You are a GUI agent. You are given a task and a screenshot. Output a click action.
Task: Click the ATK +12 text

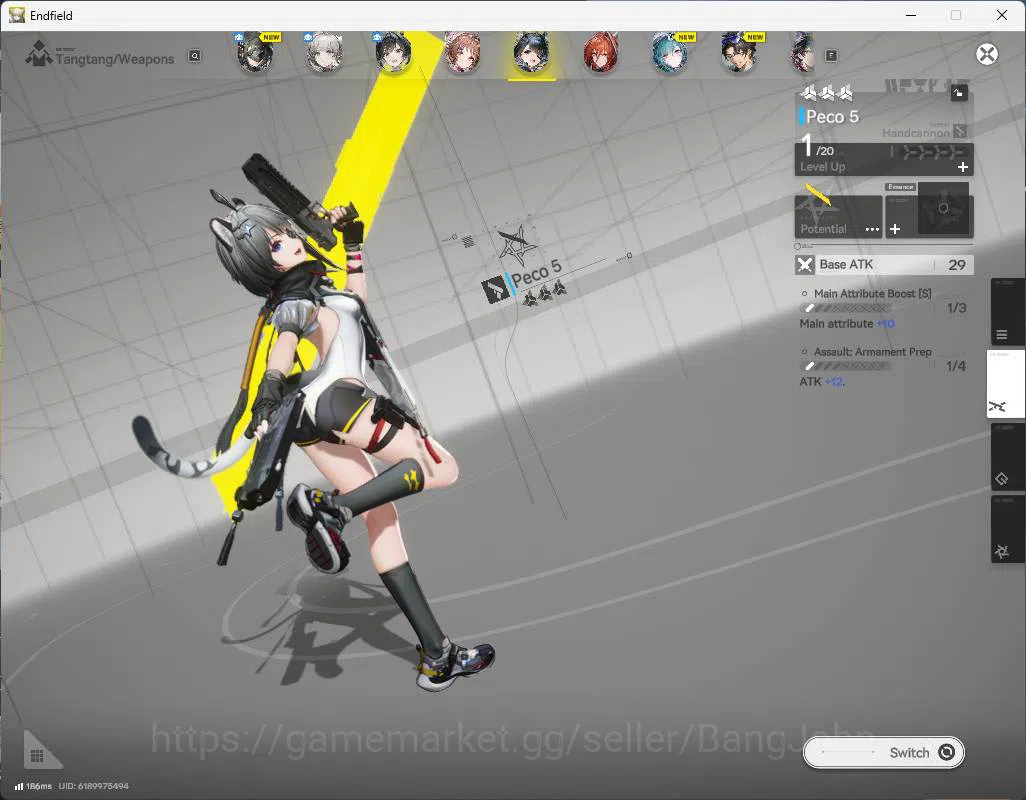[x=822, y=382]
